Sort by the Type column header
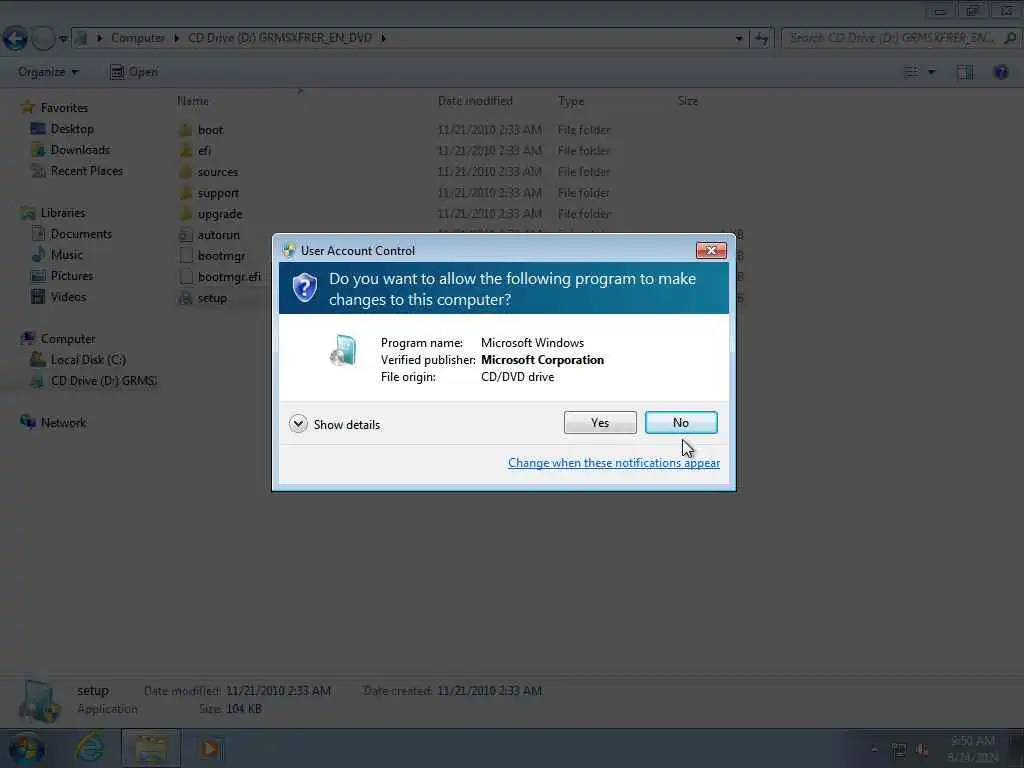 tap(571, 101)
